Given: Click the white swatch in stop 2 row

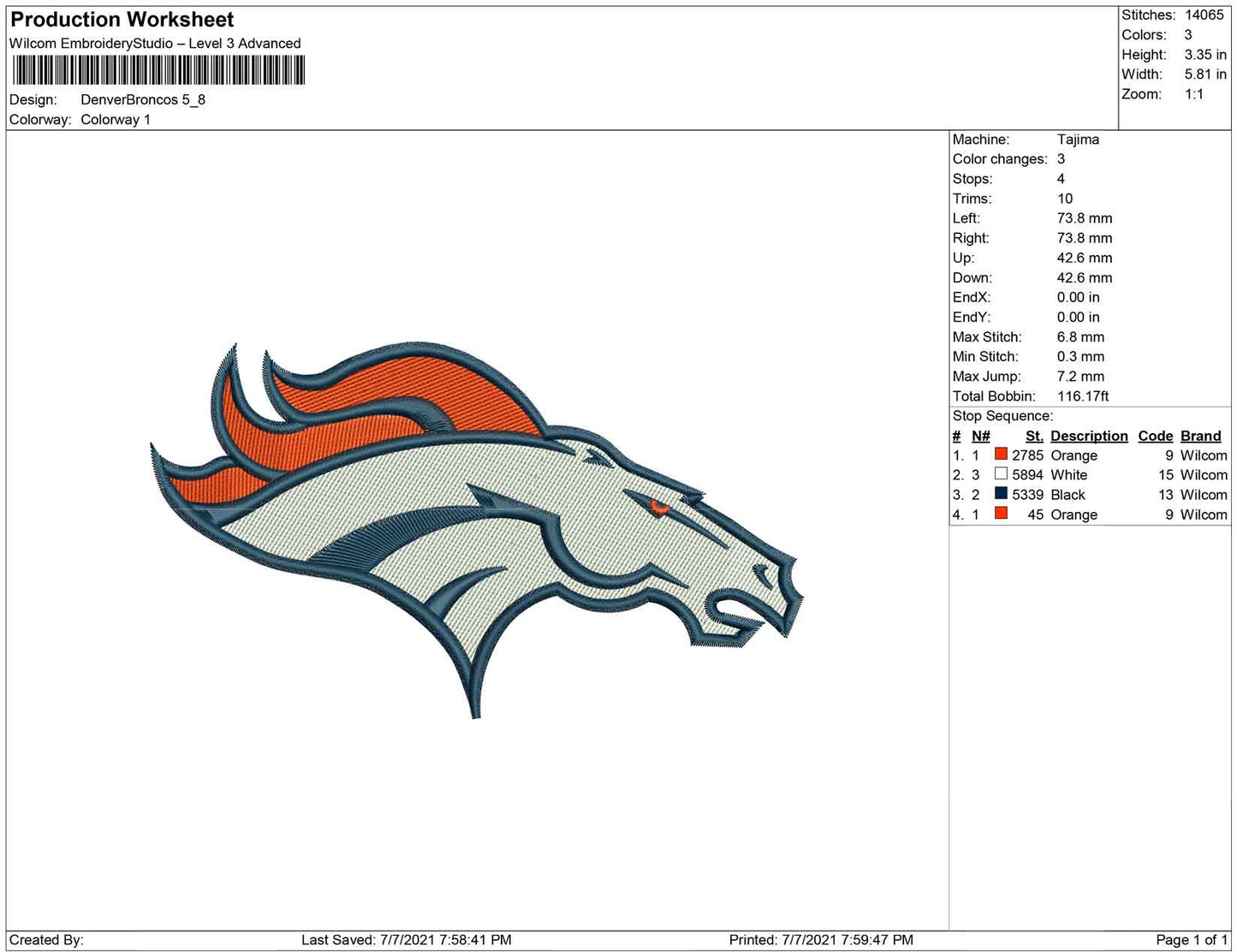Looking at the screenshot, I should pos(1001,474).
